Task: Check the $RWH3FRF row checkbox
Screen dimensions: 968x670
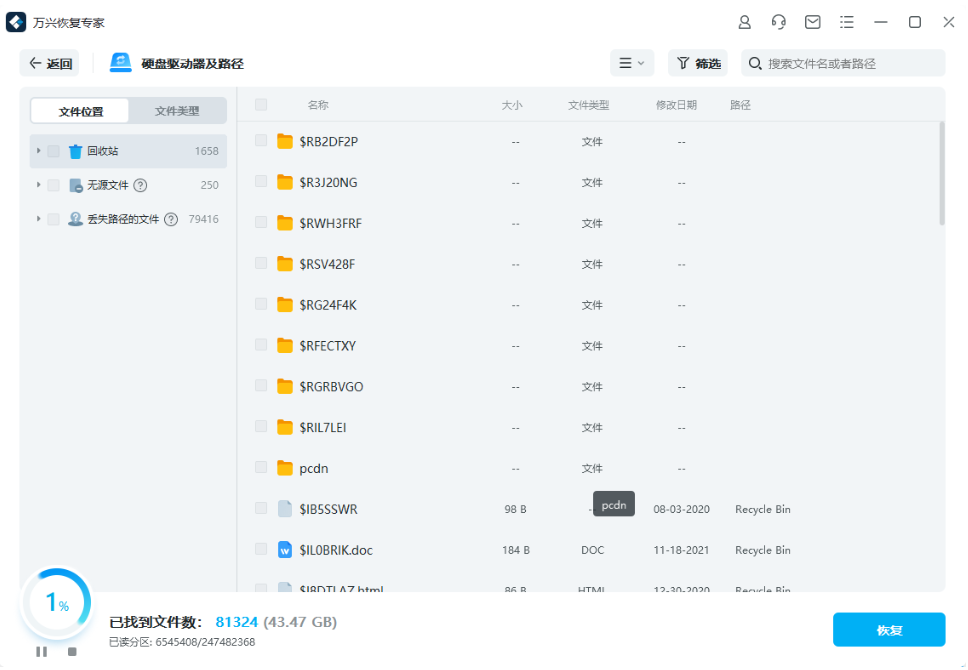Action: tap(261, 222)
